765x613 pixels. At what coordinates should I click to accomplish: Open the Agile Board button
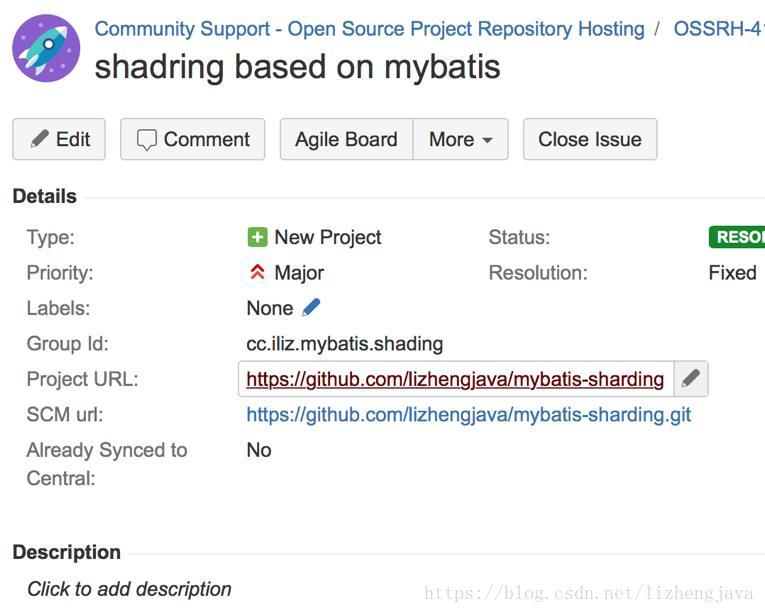pyautogui.click(x=346, y=139)
